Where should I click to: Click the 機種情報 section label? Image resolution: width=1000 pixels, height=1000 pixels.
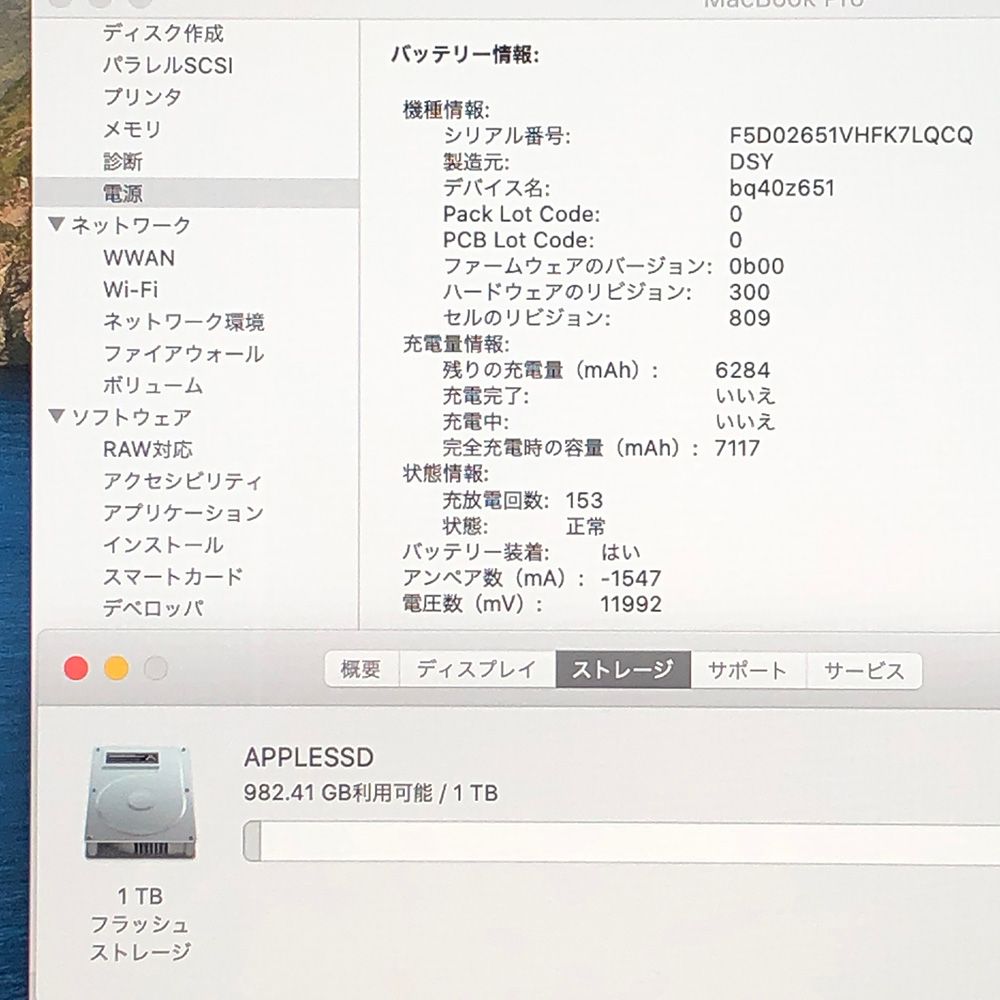point(446,110)
